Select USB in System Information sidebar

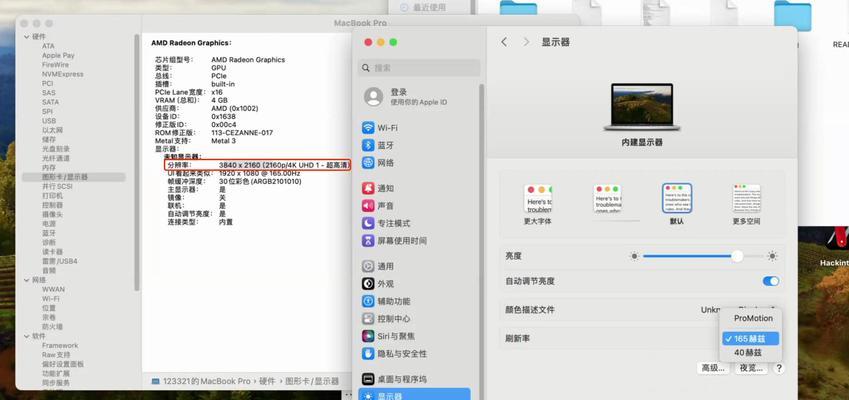tap(49, 121)
